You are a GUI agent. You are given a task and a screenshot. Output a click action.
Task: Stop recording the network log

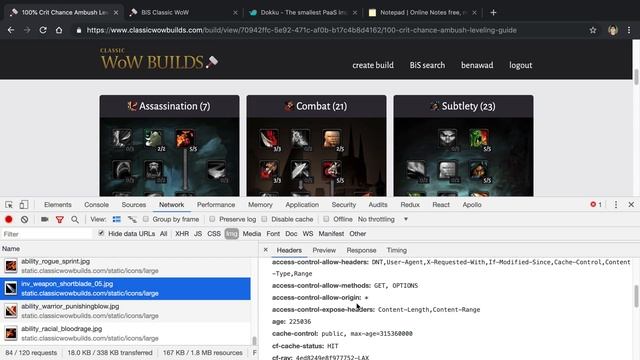tap(9, 219)
